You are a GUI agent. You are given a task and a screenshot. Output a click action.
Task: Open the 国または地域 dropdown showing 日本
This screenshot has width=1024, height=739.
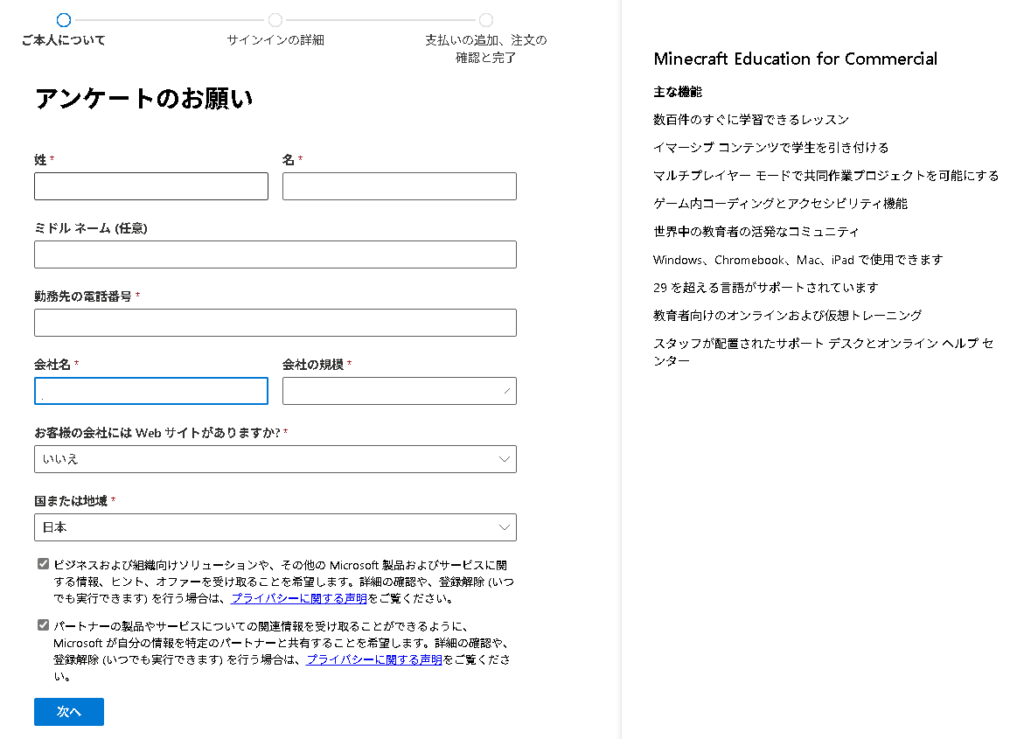[275, 527]
